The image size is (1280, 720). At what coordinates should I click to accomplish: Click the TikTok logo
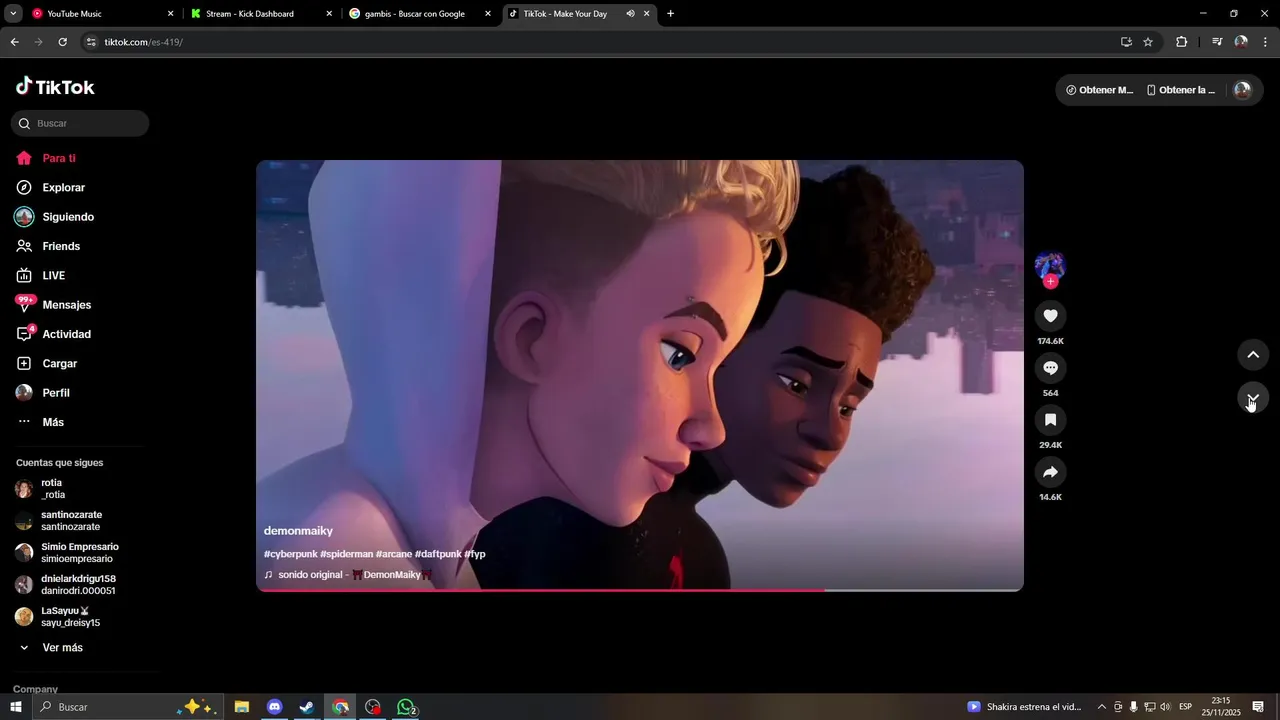click(x=55, y=87)
